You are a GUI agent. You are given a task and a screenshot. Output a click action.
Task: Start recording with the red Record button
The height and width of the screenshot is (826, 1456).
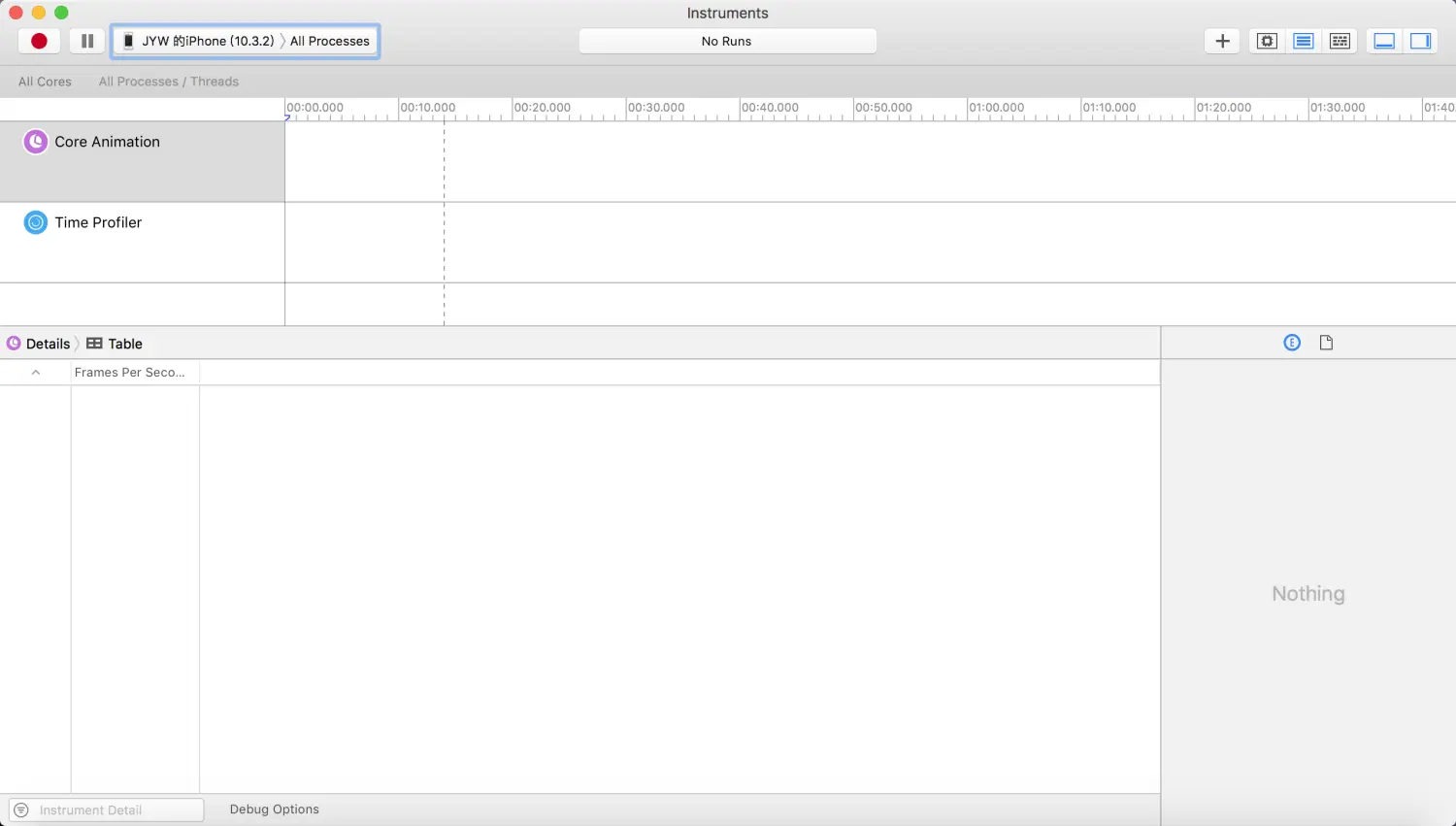[x=39, y=41]
